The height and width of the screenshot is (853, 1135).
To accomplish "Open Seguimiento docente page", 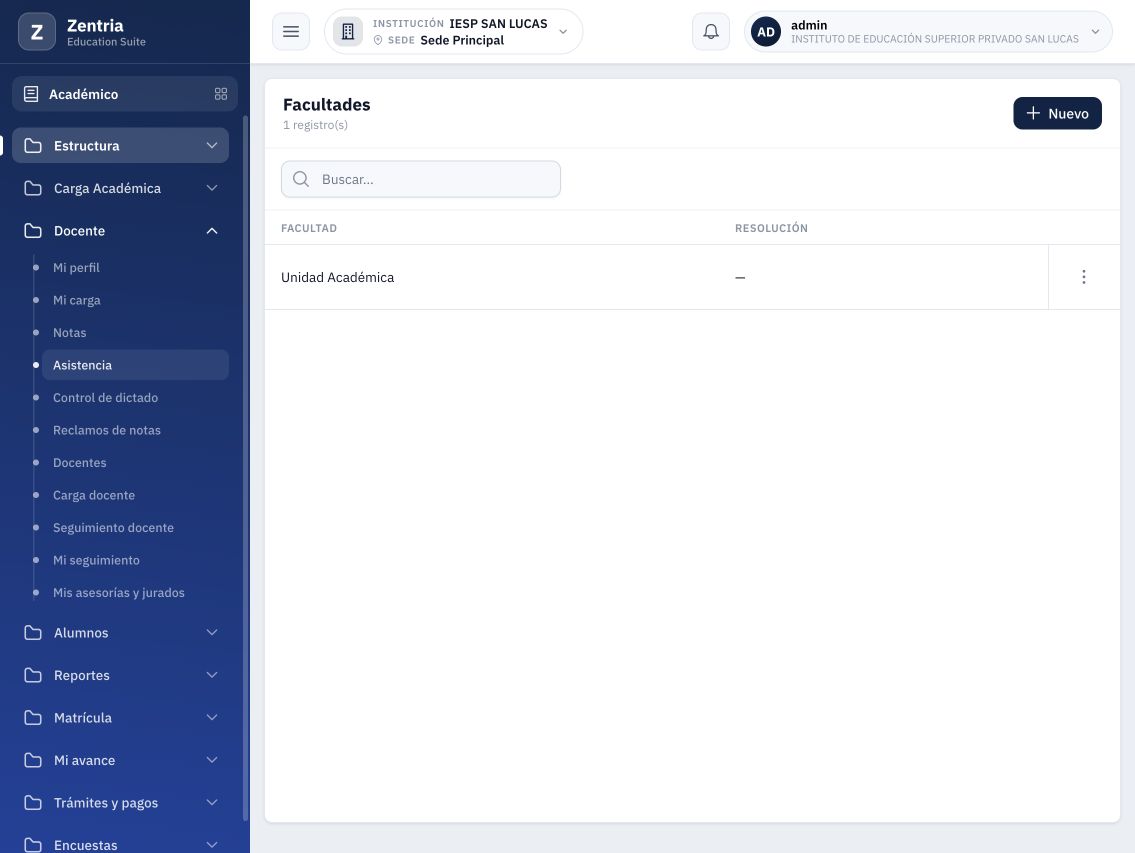I will (135, 528).
